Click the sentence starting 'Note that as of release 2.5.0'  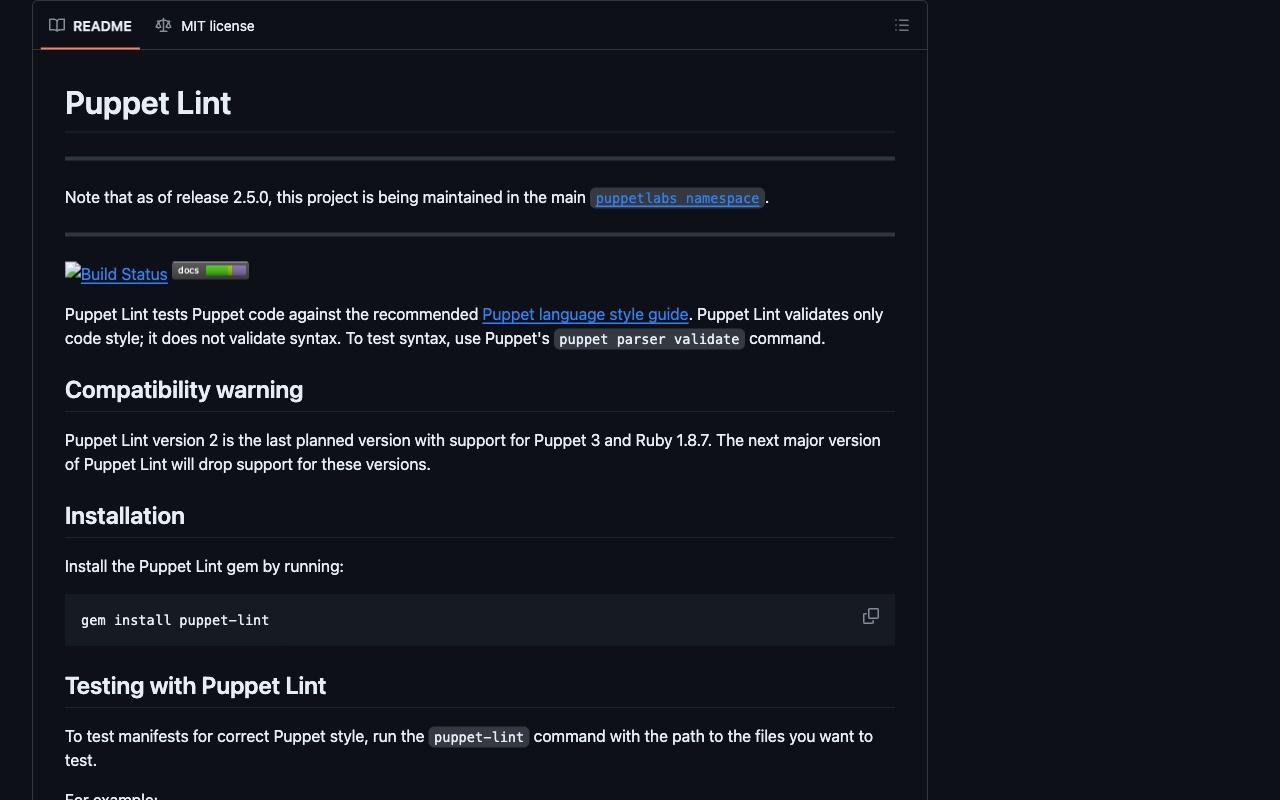point(417,197)
